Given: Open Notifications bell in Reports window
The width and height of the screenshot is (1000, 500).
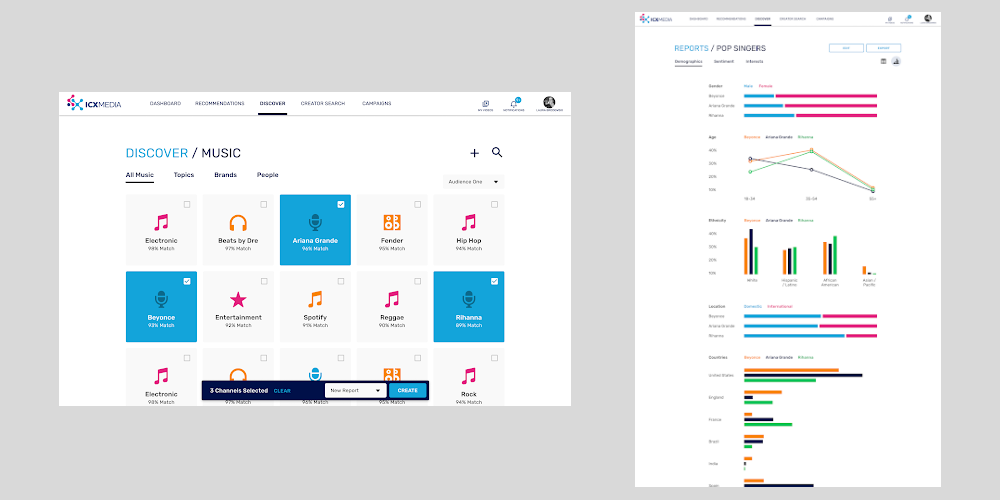Looking at the screenshot, I should [x=907, y=19].
